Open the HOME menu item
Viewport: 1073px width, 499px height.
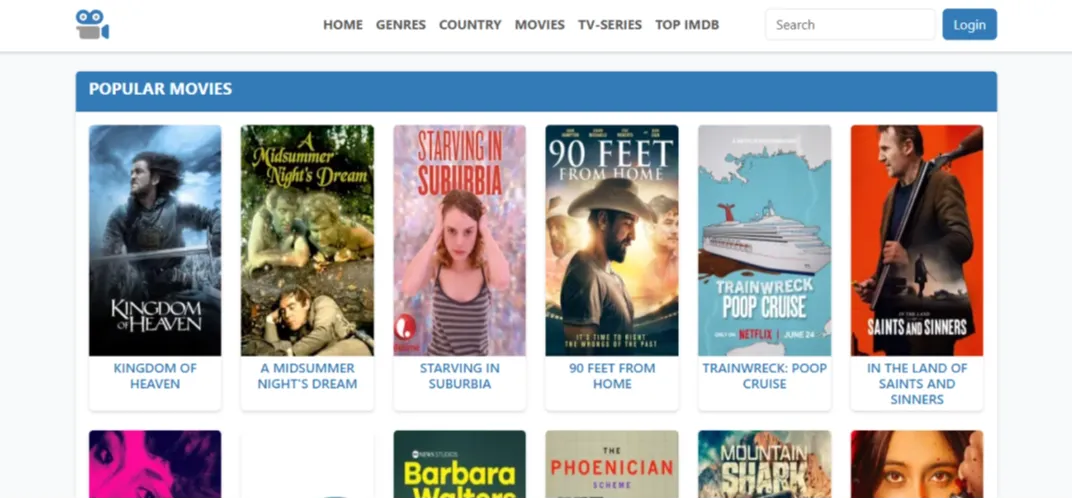point(342,25)
